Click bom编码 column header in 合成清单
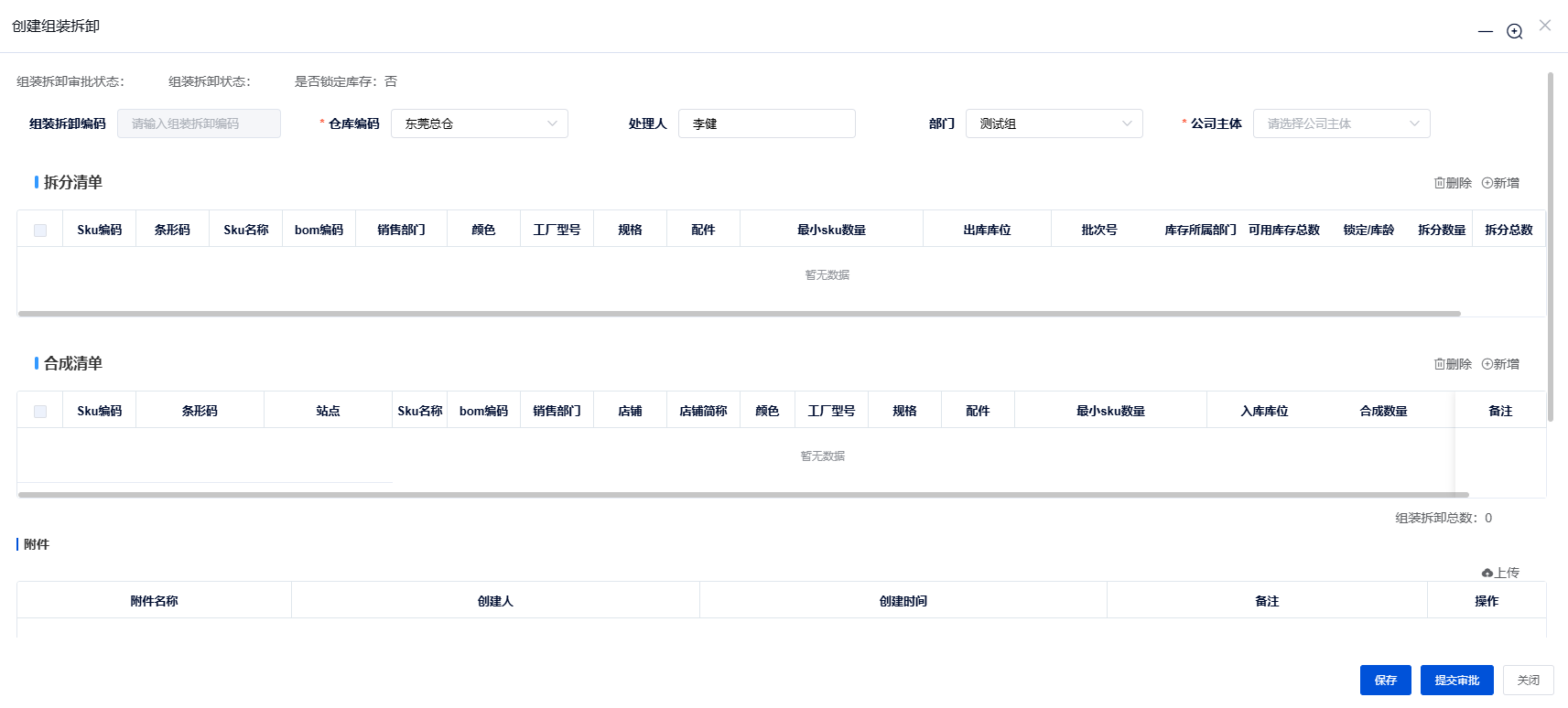This screenshot has height=708, width=1568. click(483, 411)
